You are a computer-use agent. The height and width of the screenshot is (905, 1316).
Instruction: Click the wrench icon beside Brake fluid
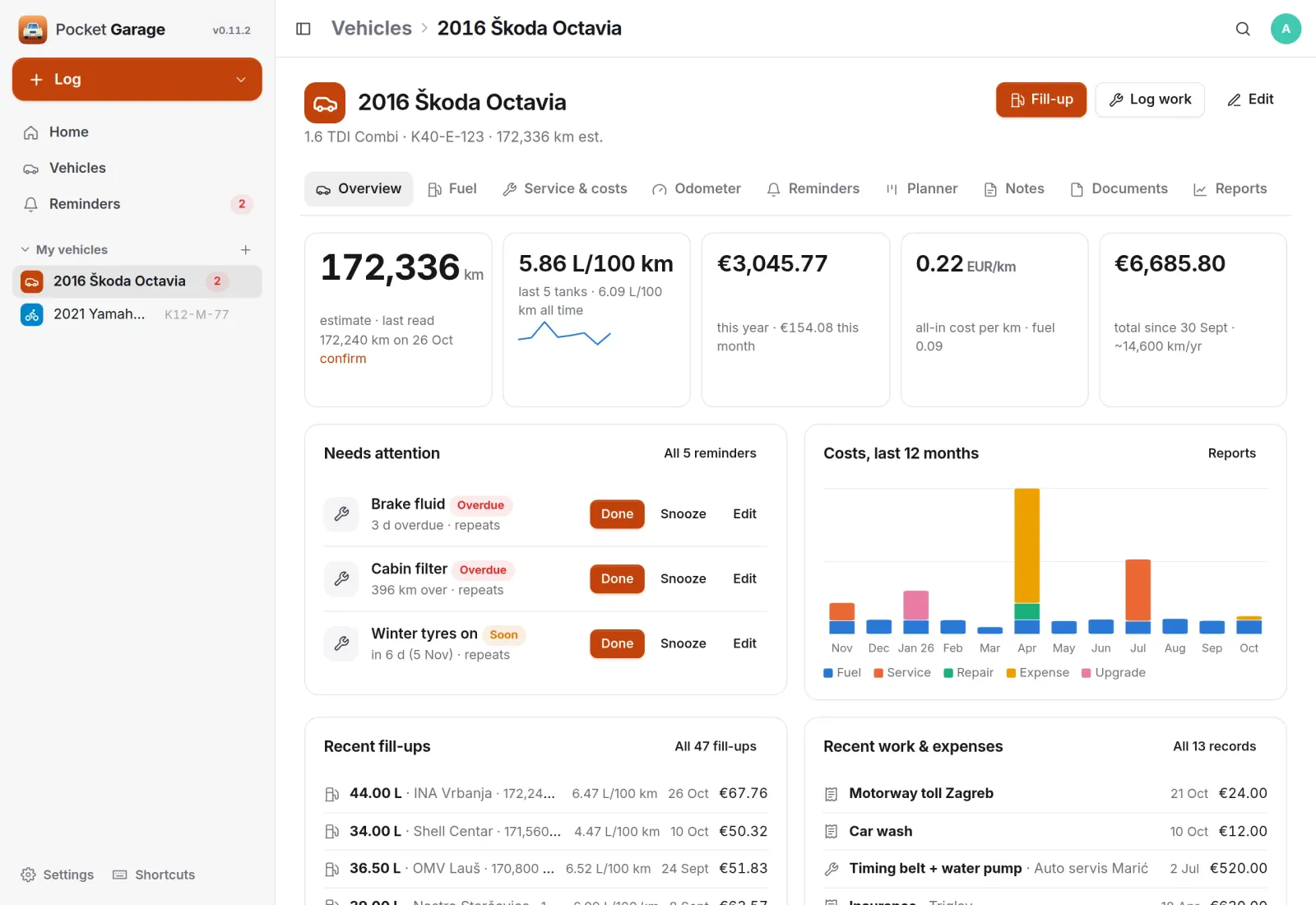(x=341, y=514)
